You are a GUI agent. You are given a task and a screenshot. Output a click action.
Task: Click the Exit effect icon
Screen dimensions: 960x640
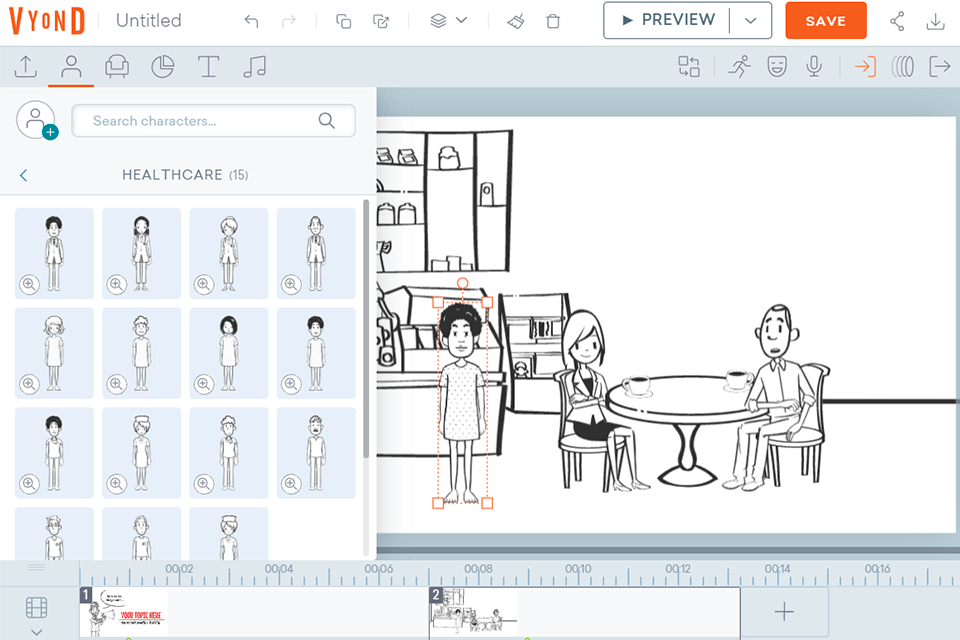940,66
